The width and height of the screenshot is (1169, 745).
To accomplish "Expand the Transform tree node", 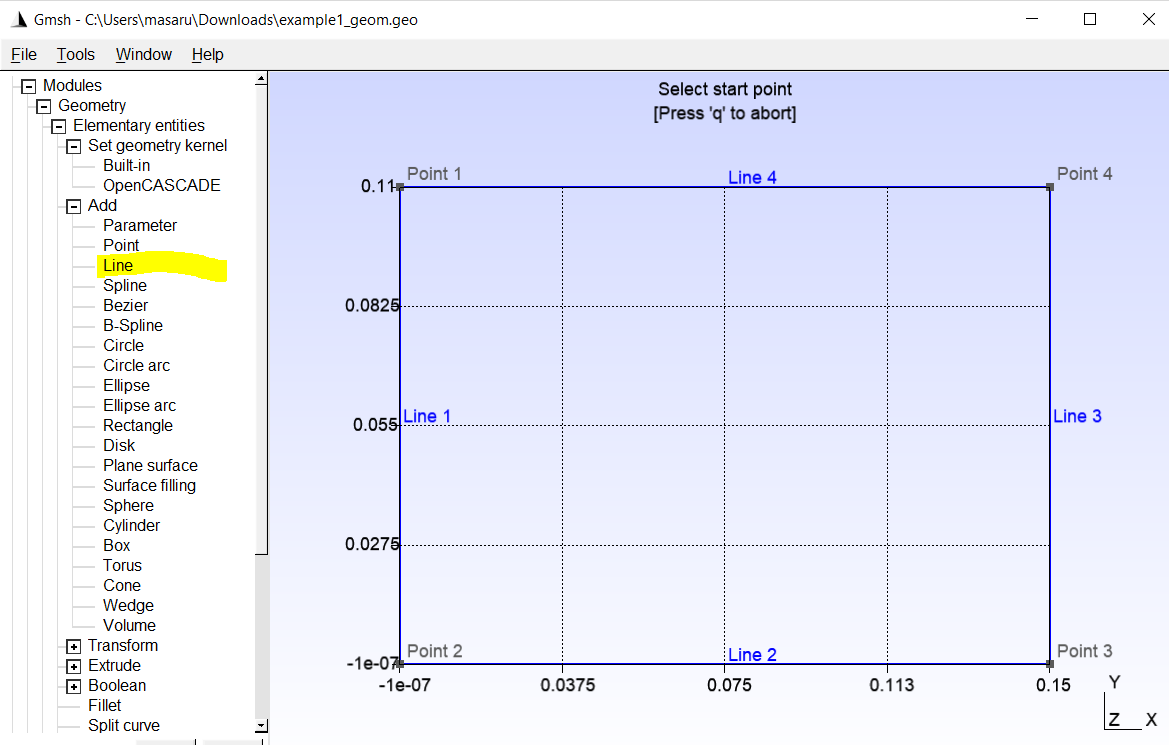I will 73,646.
